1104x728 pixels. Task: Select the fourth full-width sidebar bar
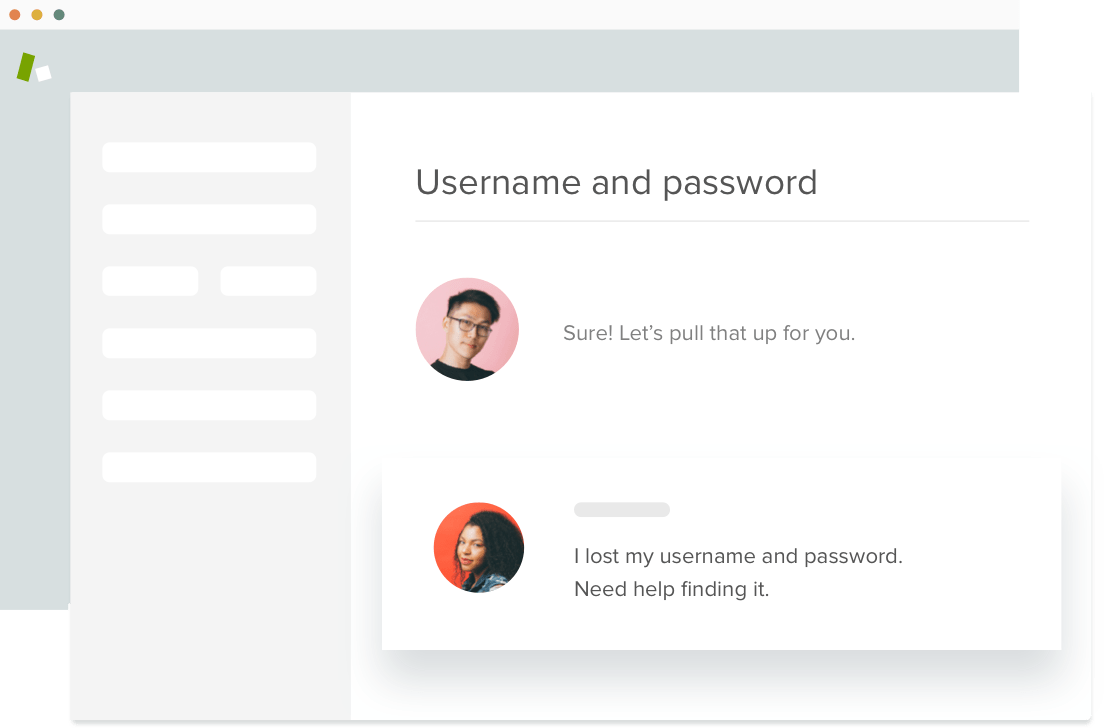click(x=209, y=343)
